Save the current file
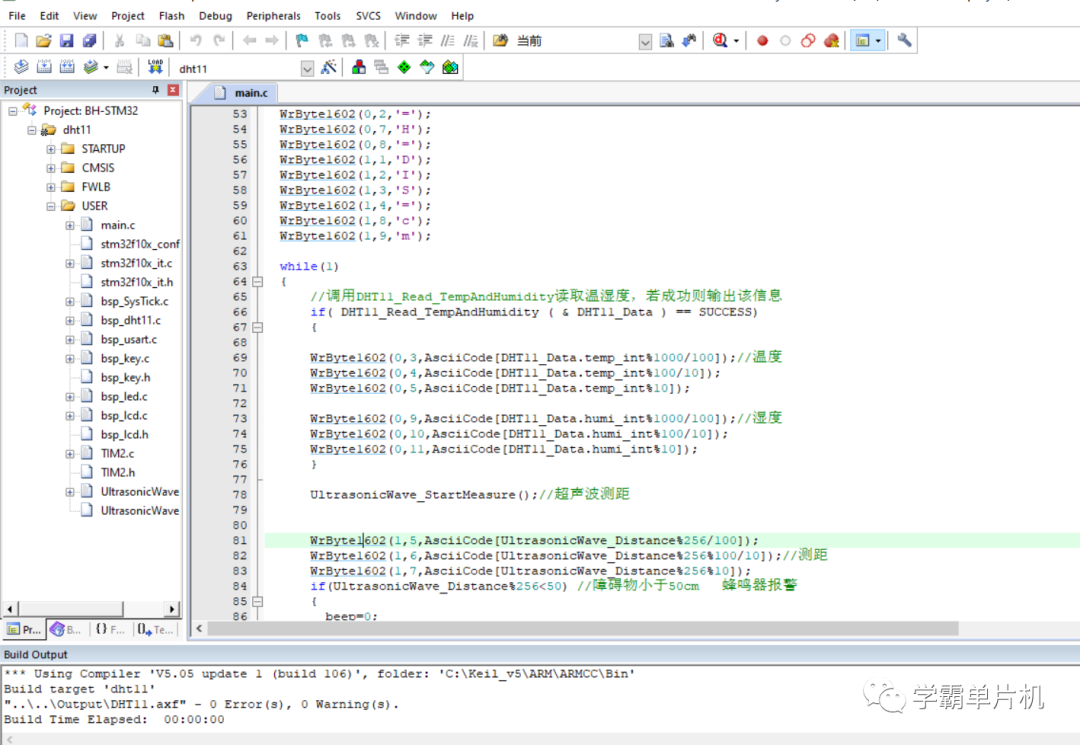This screenshot has width=1080, height=745. click(66, 41)
